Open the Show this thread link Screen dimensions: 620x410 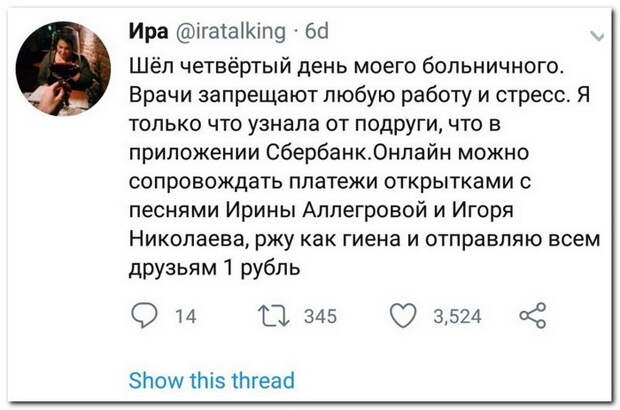212,380
